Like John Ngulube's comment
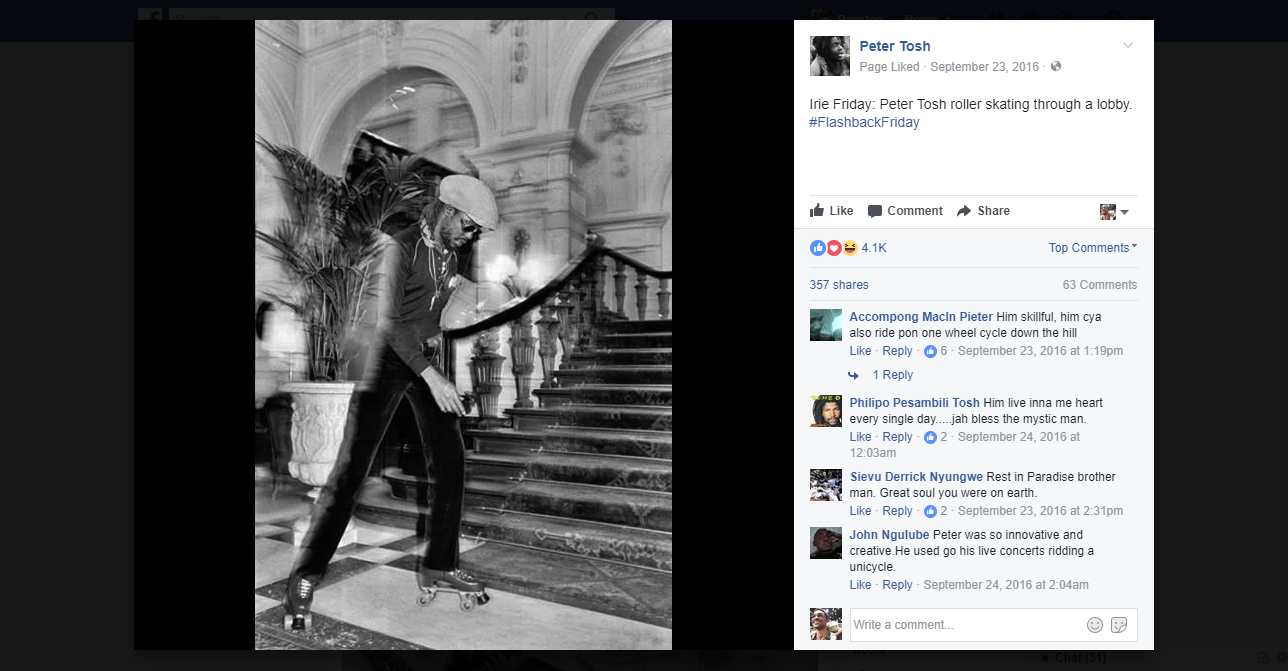This screenshot has height=671, width=1288. click(x=860, y=585)
